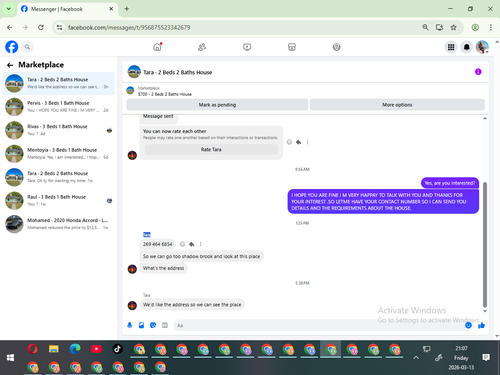
Task: Open Pervis 3 Beds 1 Bath House chat
Action: [x=59, y=106]
